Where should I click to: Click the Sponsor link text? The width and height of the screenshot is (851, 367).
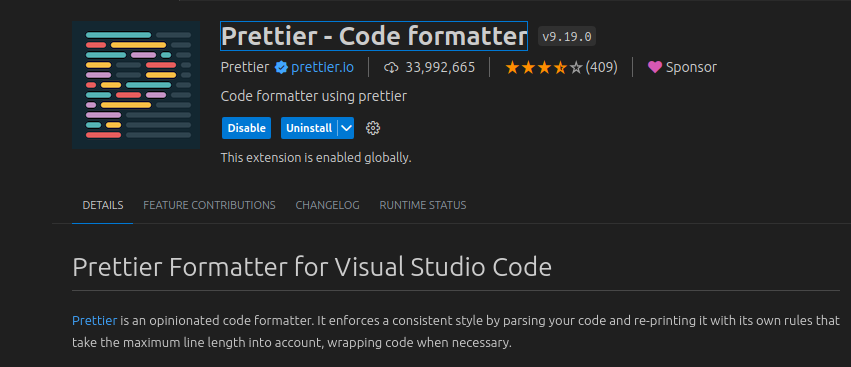pos(691,67)
